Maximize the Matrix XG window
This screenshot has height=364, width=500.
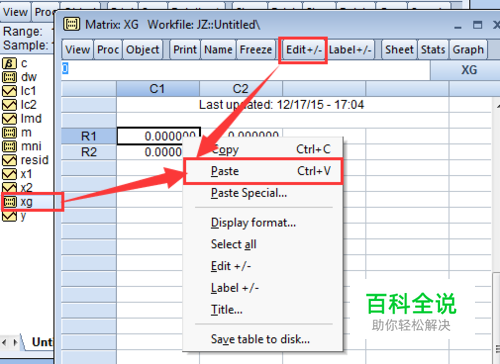pyautogui.click(x=477, y=25)
